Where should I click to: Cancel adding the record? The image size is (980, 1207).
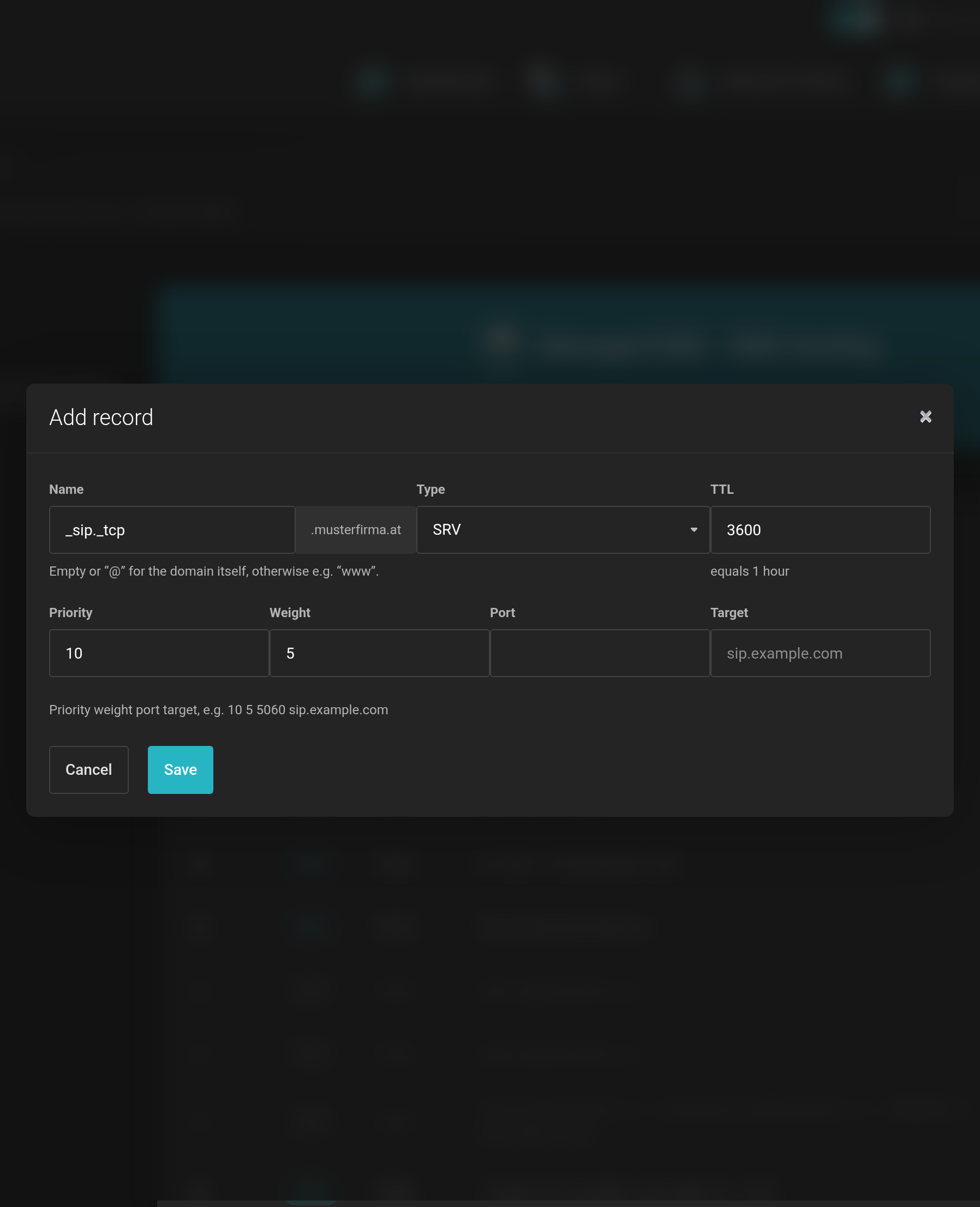[88, 769]
